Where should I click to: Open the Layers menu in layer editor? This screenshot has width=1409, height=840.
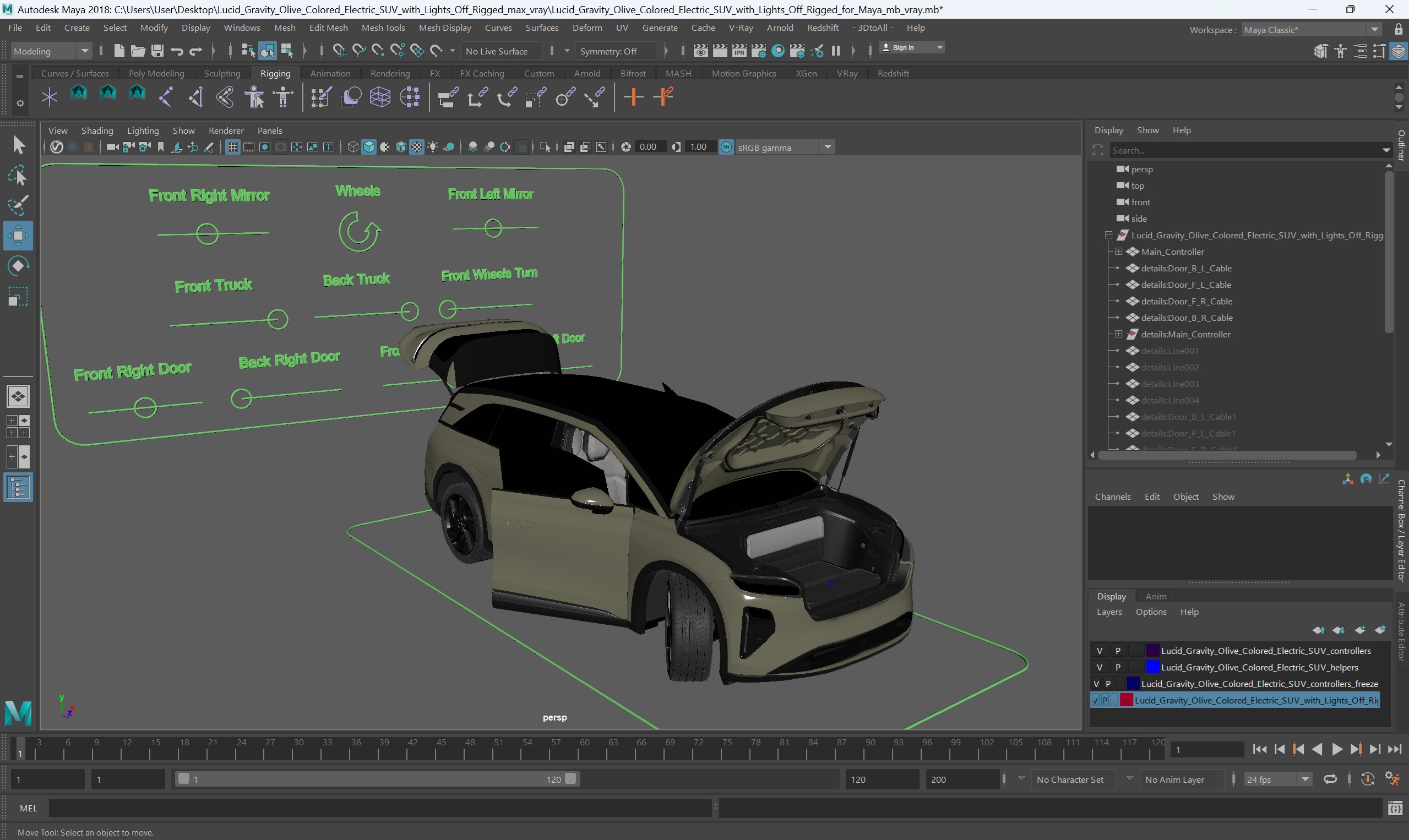(x=1108, y=612)
